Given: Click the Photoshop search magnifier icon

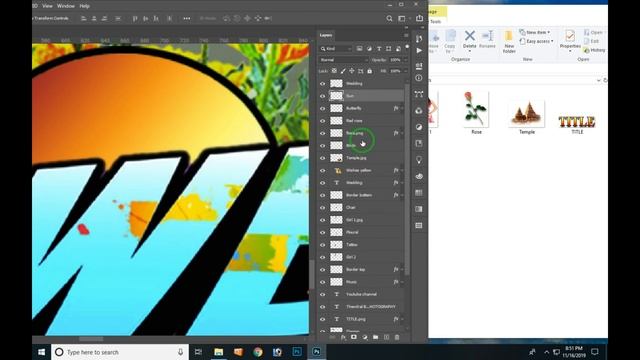Looking at the screenshot, I should 389,18.
